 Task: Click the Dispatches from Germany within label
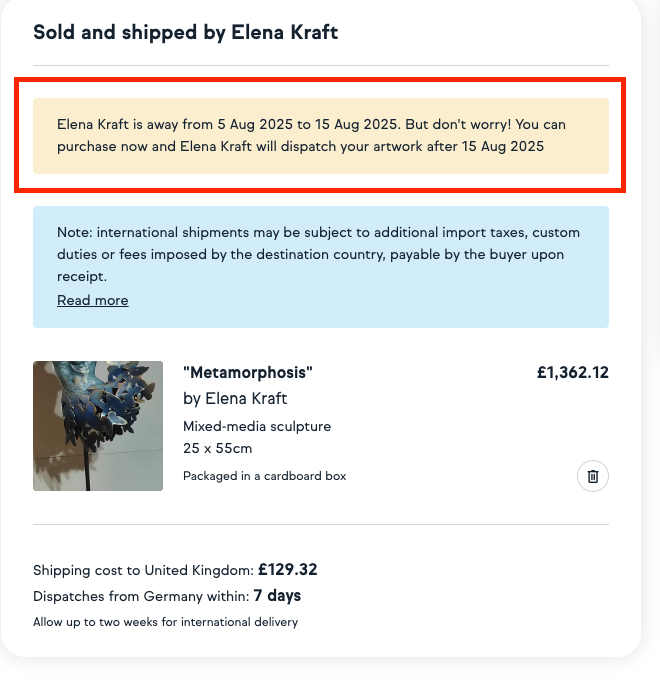(x=141, y=596)
